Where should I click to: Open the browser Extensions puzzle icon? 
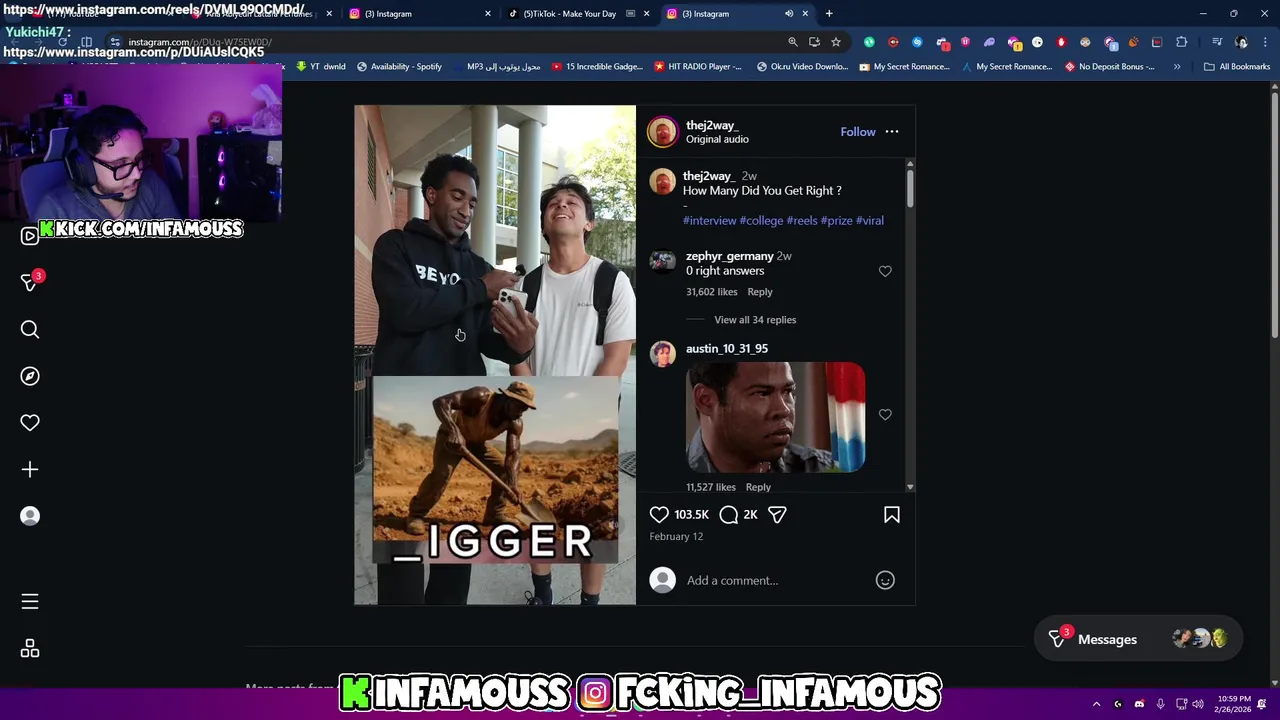[1181, 42]
